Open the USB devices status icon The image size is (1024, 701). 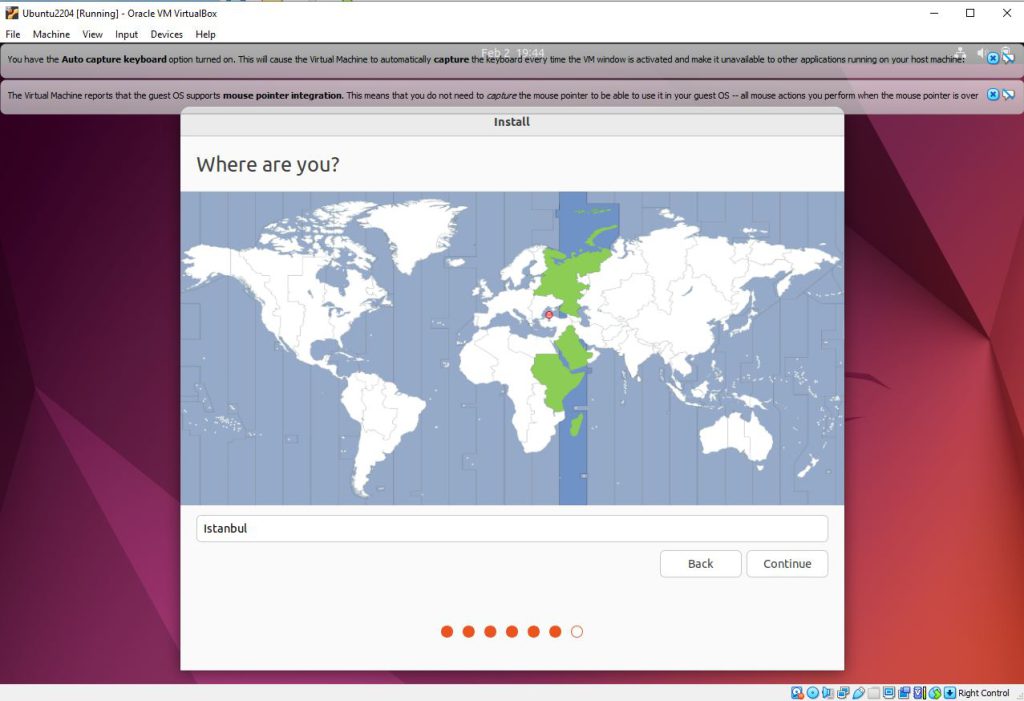click(x=859, y=693)
